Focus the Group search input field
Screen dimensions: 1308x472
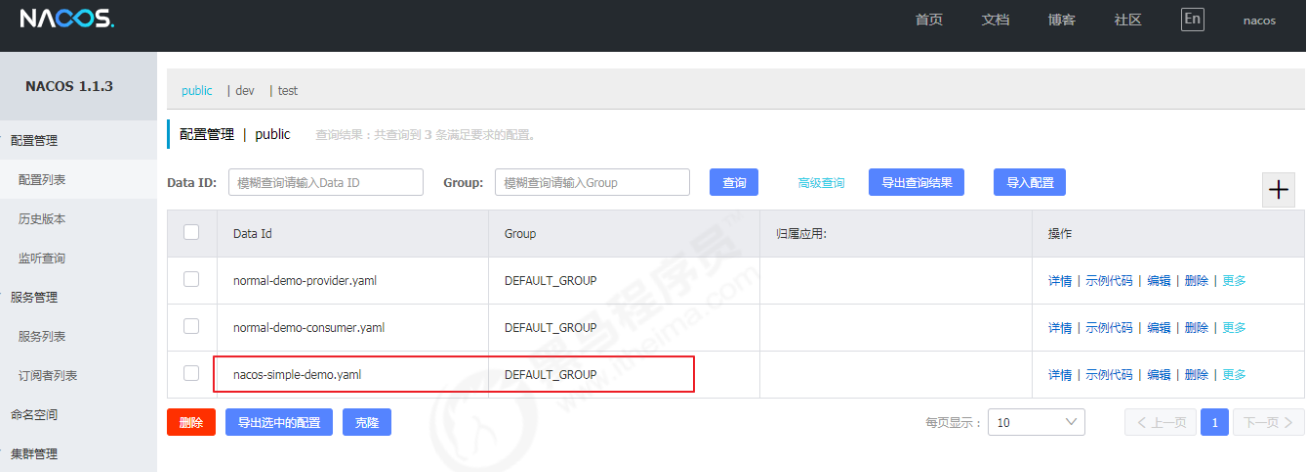pos(593,182)
